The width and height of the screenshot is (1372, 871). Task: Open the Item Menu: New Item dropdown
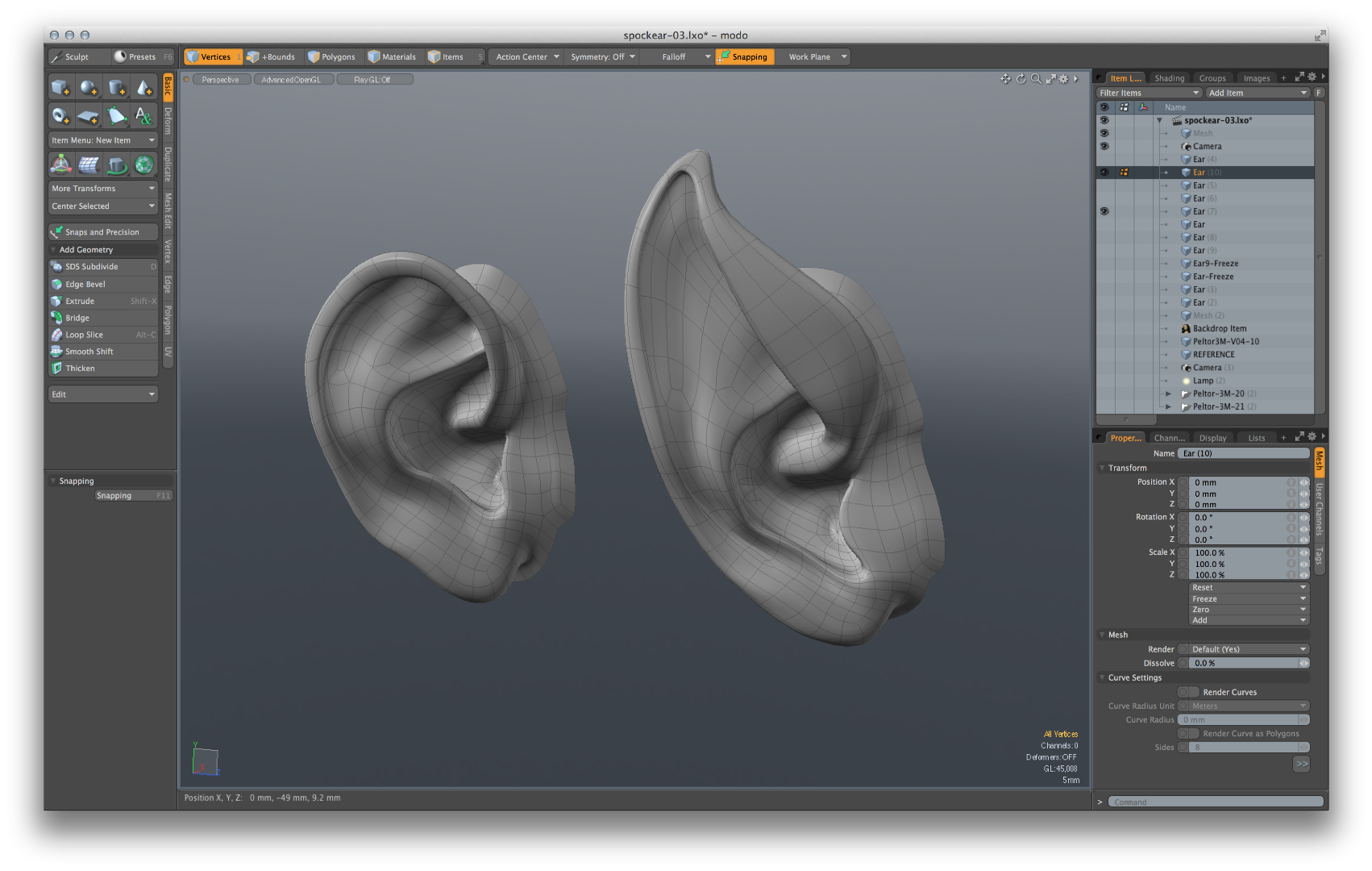point(103,140)
